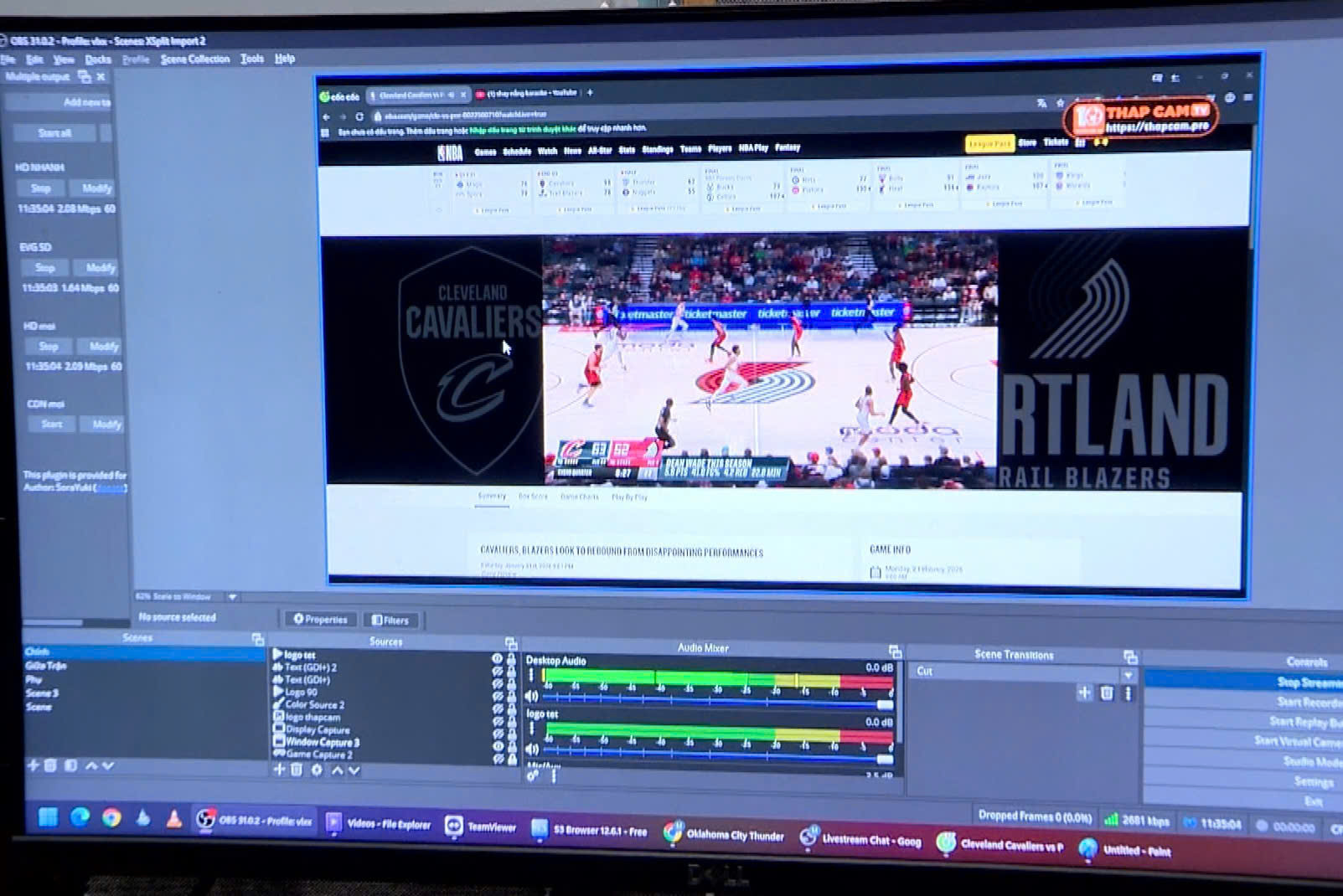Hide the Window Capture 3 source
Screen dimensions: 1343x896
tap(497, 745)
